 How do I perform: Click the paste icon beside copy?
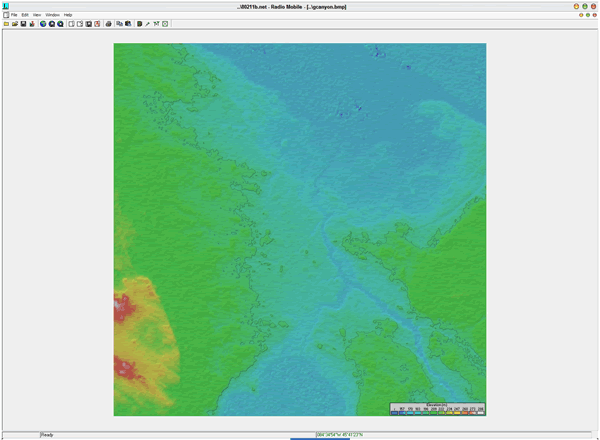[x=128, y=23]
